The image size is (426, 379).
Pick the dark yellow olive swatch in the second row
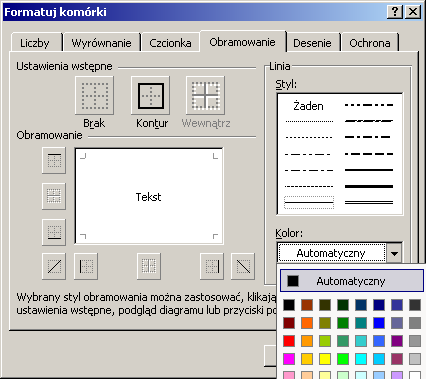[x=325, y=323]
